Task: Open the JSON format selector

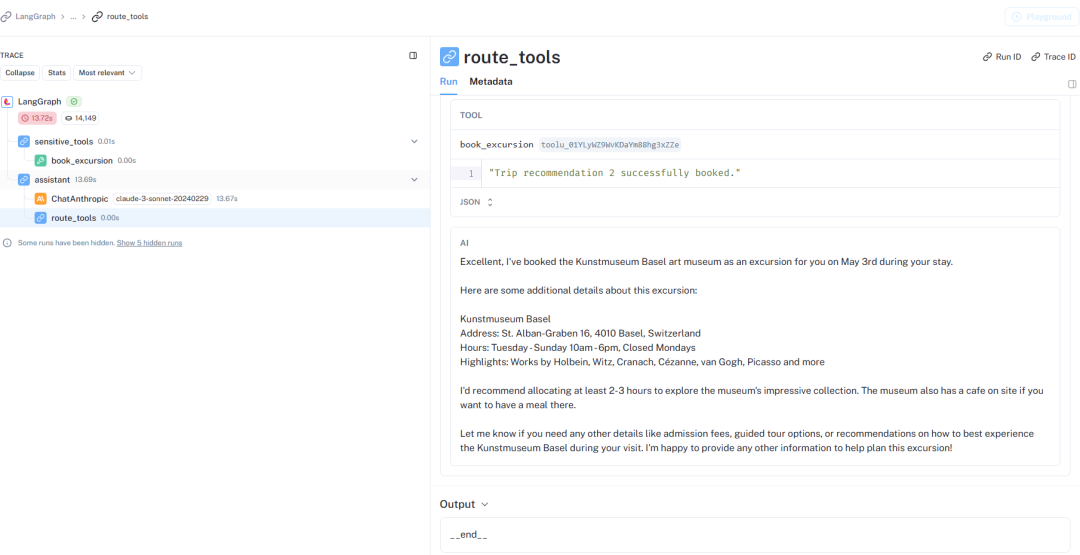Action: tap(477, 202)
